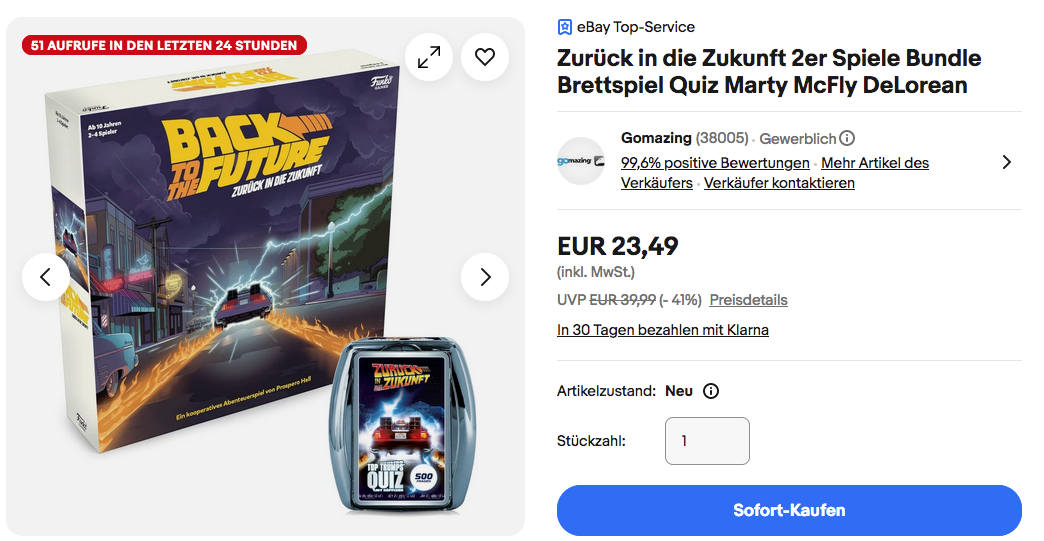Open 99,6% positive Bewertungen link
Screen dimensions: 1044x541
point(715,163)
